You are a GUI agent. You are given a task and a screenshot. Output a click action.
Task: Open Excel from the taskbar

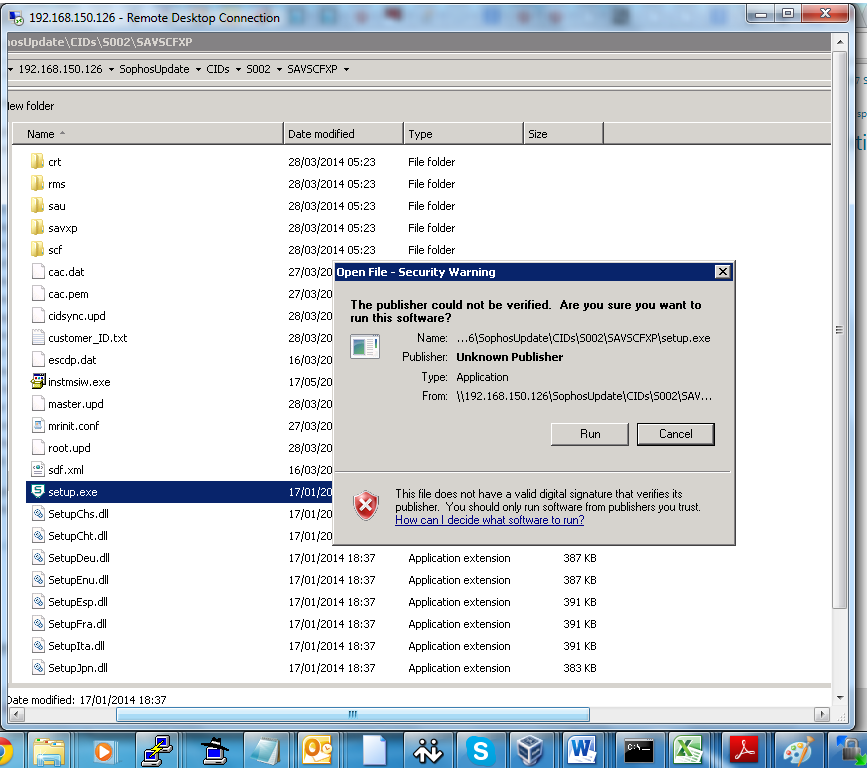(687, 751)
